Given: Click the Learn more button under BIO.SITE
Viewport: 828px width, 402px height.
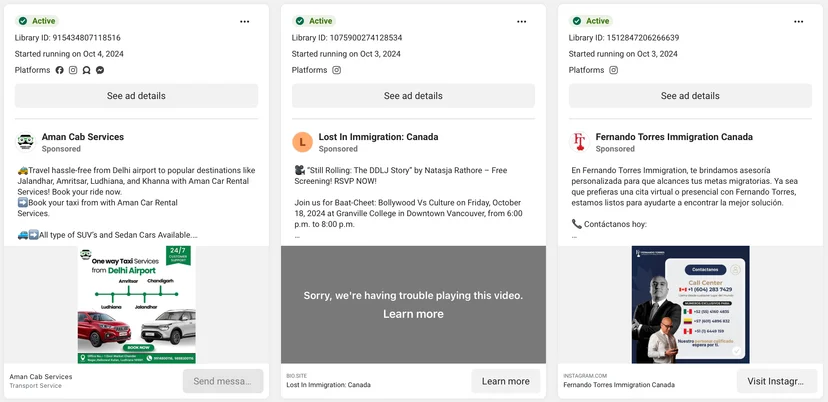Looking at the screenshot, I should point(506,381).
